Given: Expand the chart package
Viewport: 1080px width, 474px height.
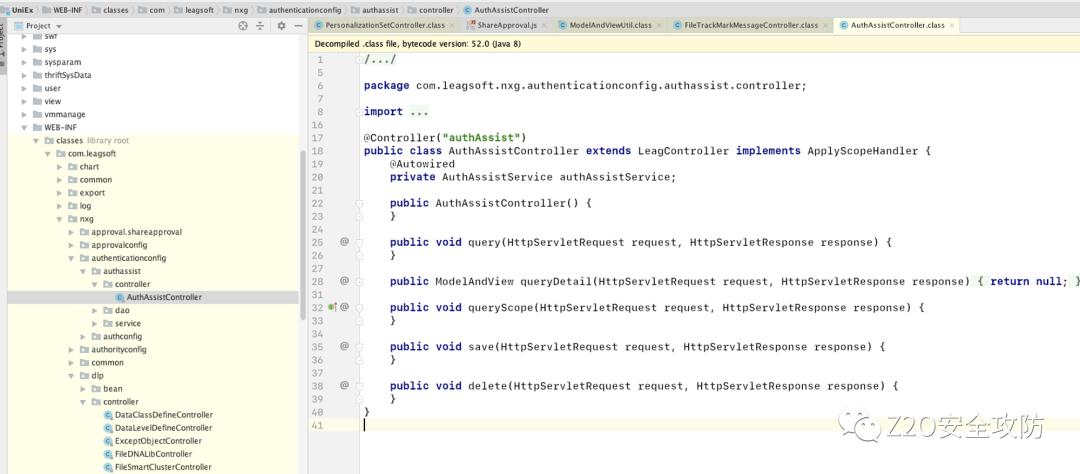Looking at the screenshot, I should coord(60,167).
